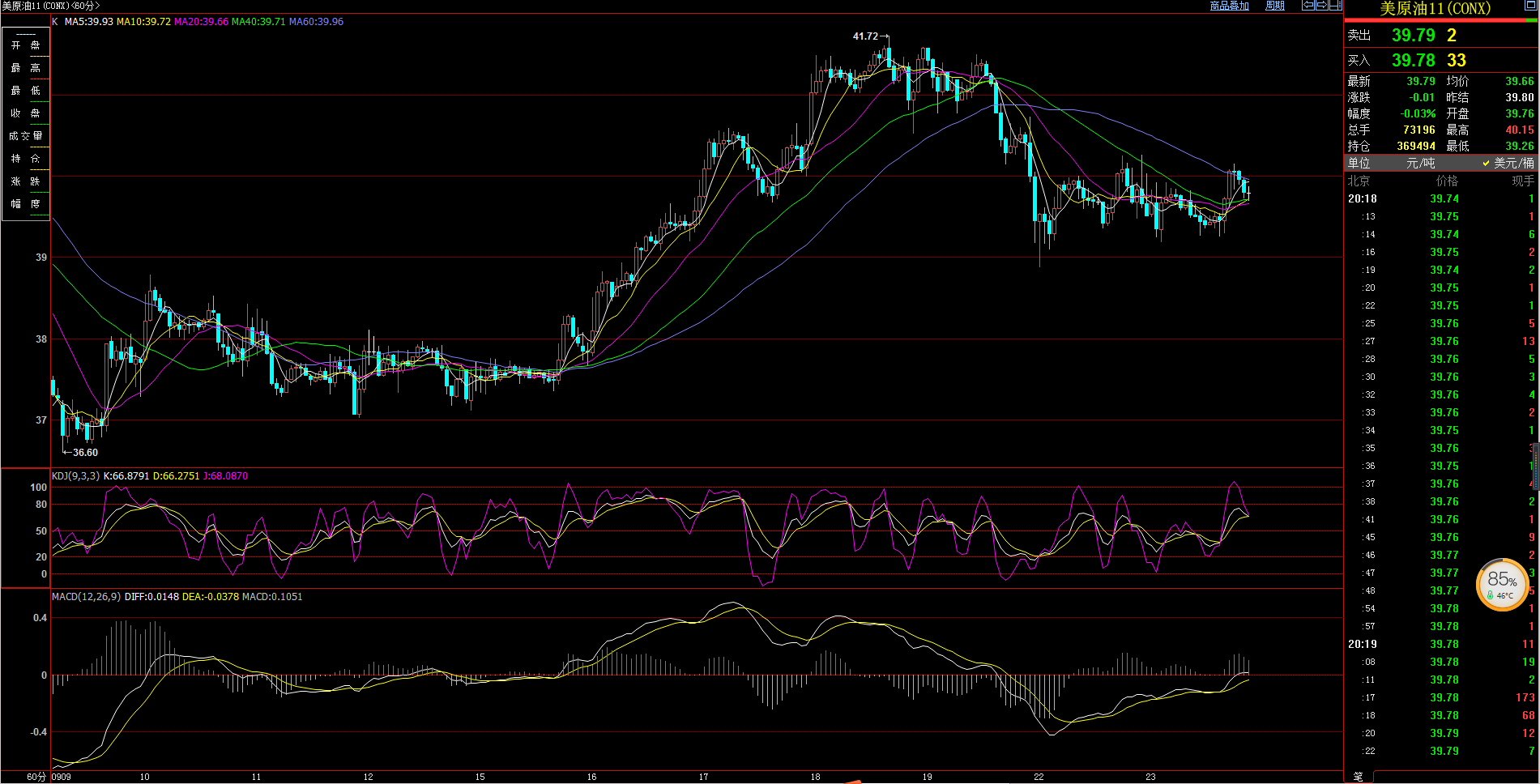
Task: Click the MA5 moving average label
Action: coord(88,22)
